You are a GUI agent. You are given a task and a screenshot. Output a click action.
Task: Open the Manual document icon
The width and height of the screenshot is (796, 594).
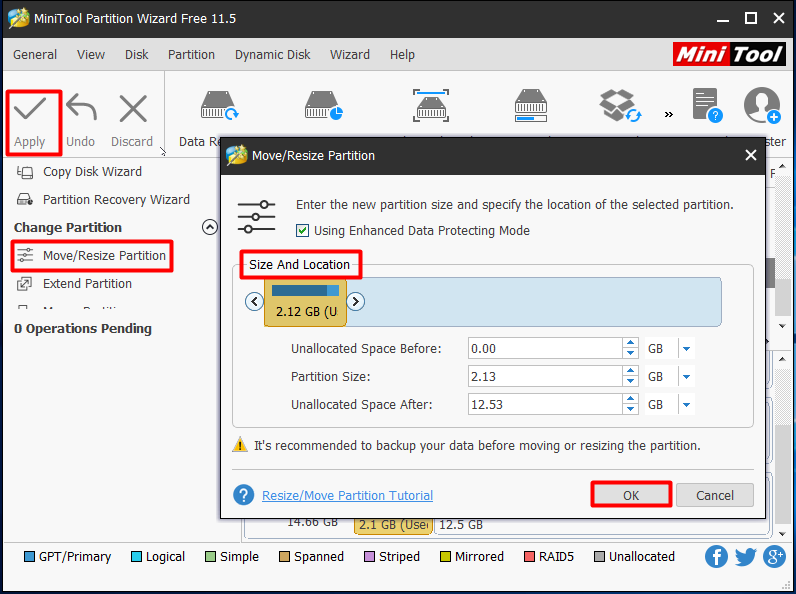coord(707,106)
